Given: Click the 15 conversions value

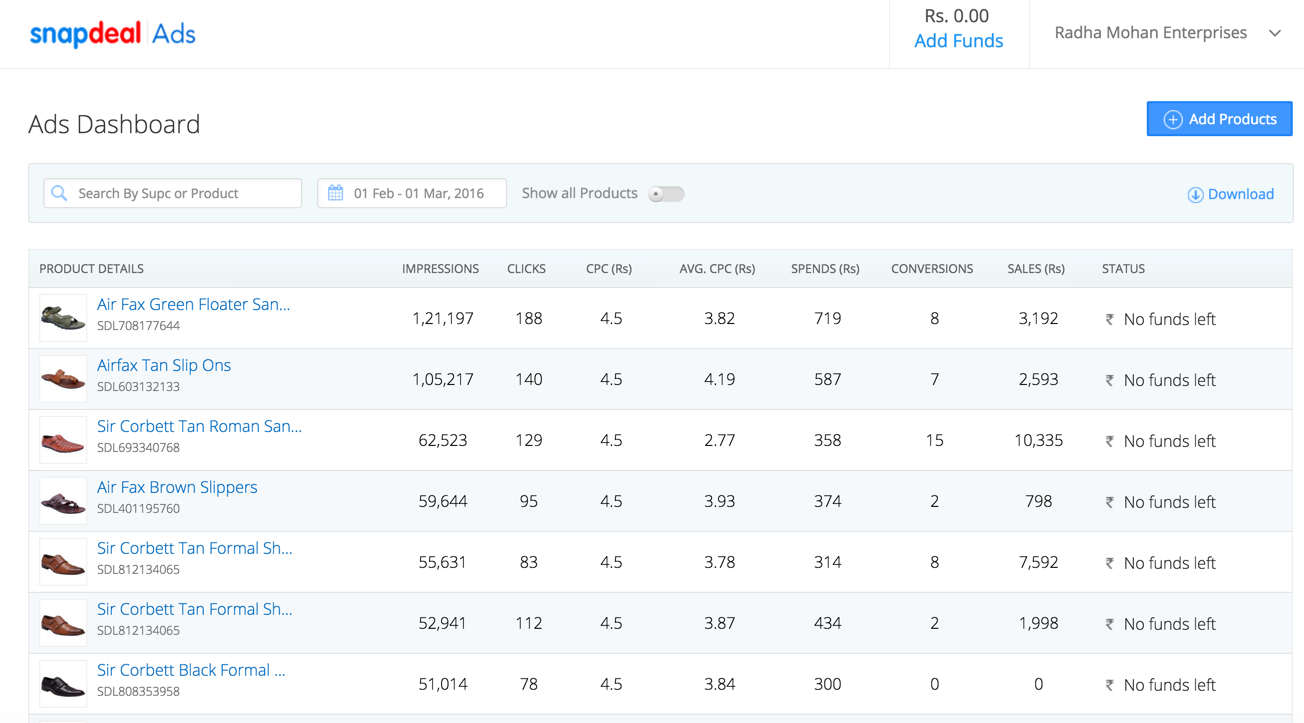Looking at the screenshot, I should click(934, 441).
